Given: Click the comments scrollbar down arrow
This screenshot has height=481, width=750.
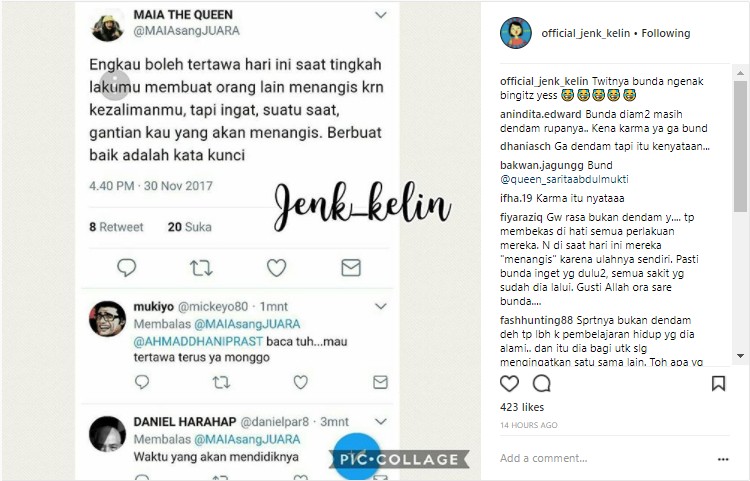Looking at the screenshot, I should click(x=740, y=356).
